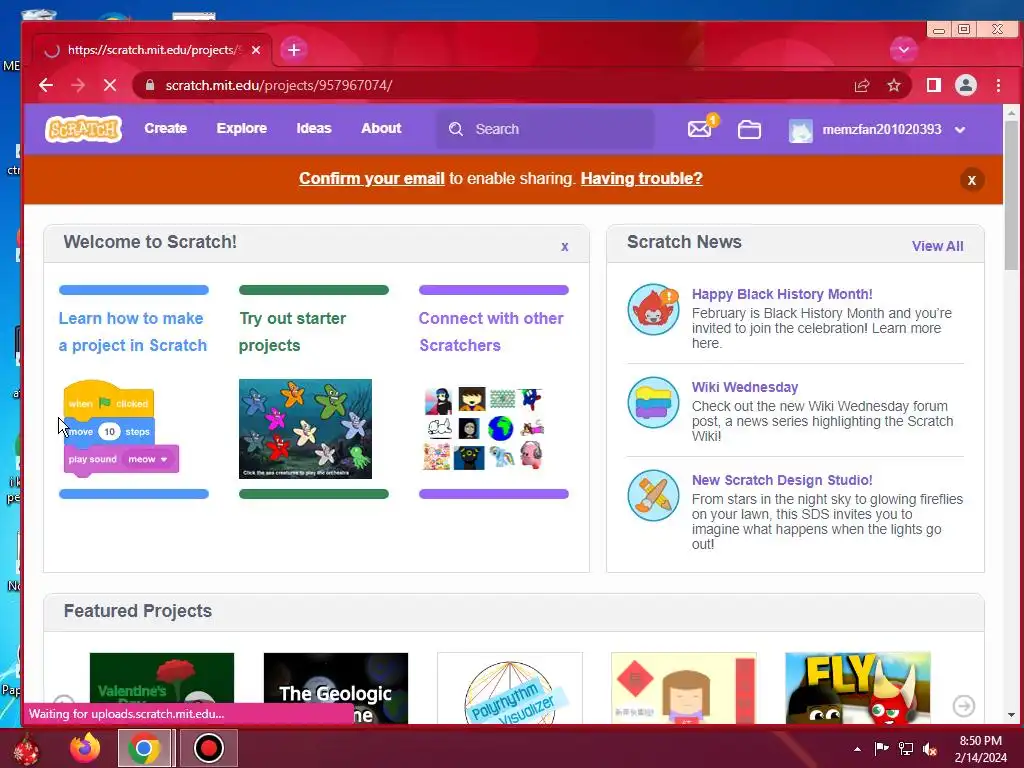Click the Confirm your email link
This screenshot has width=1024, height=768.
(x=372, y=178)
